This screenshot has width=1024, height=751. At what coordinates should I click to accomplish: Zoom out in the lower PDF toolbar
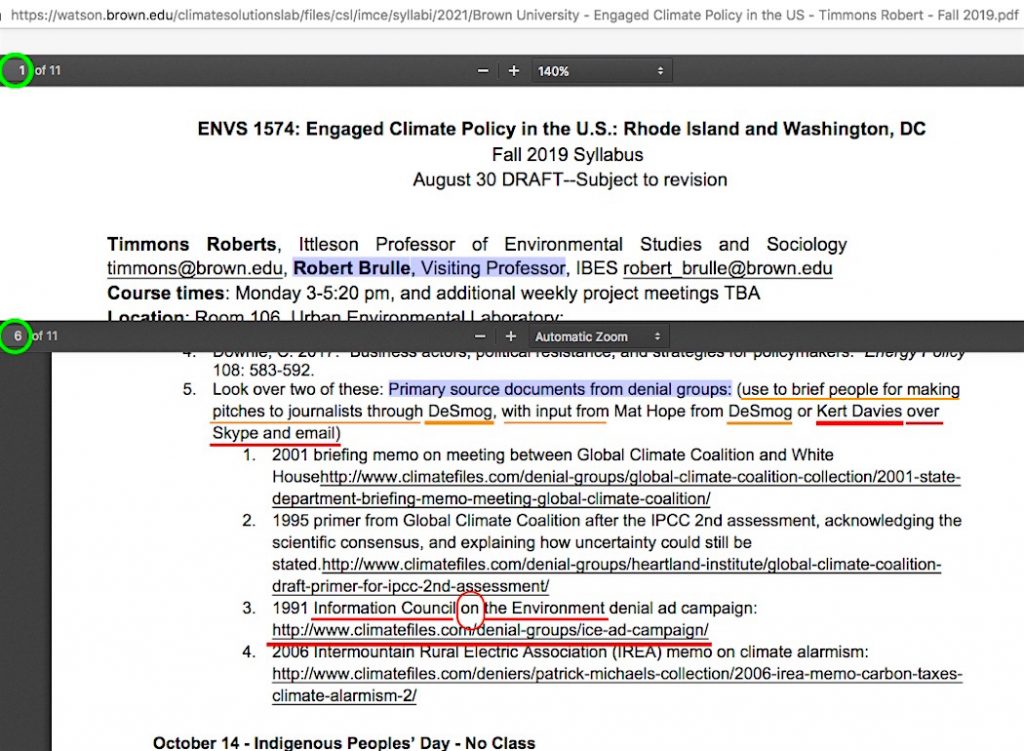click(480, 337)
